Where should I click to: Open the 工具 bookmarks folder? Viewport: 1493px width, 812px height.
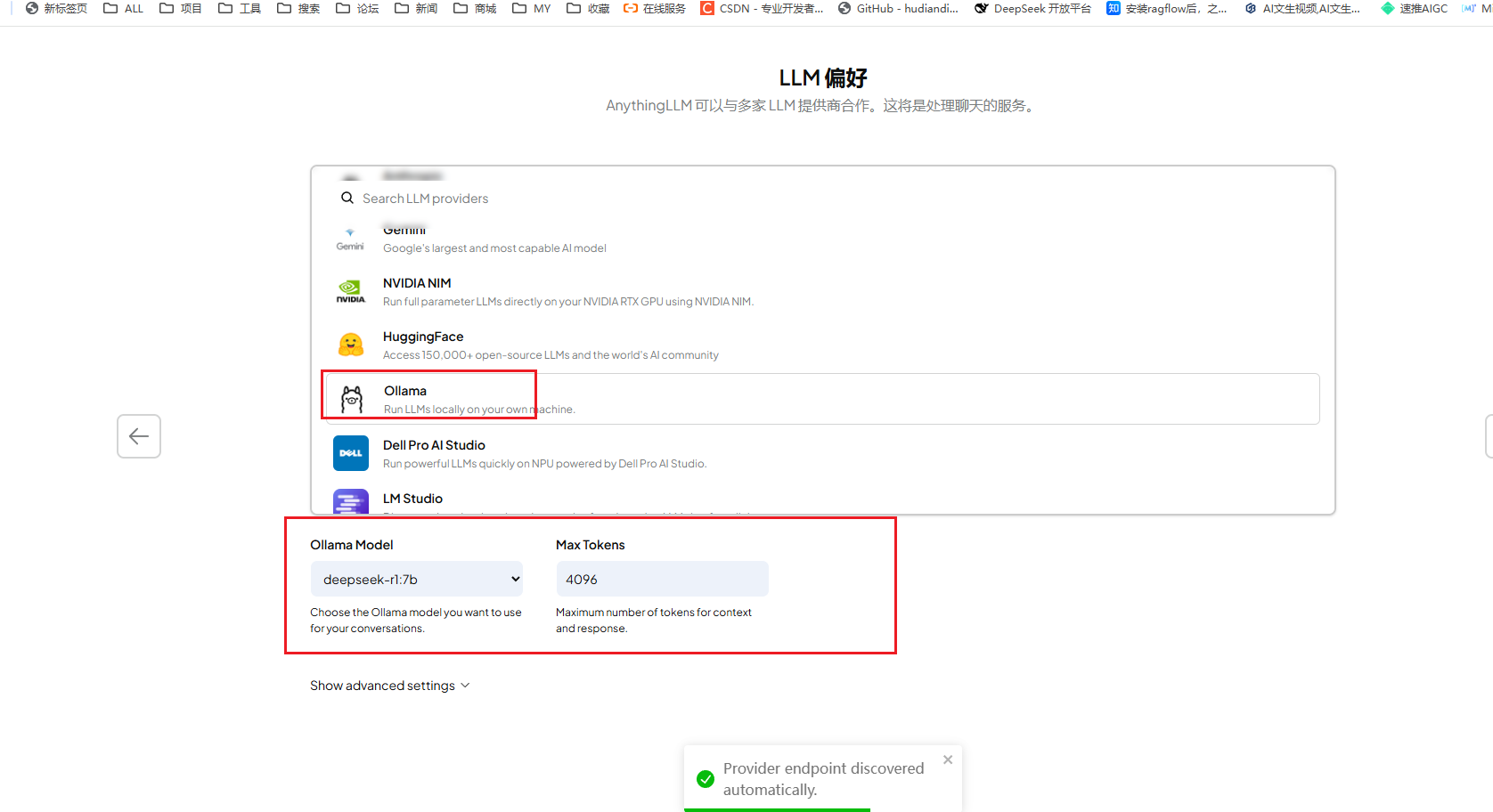[x=240, y=9]
